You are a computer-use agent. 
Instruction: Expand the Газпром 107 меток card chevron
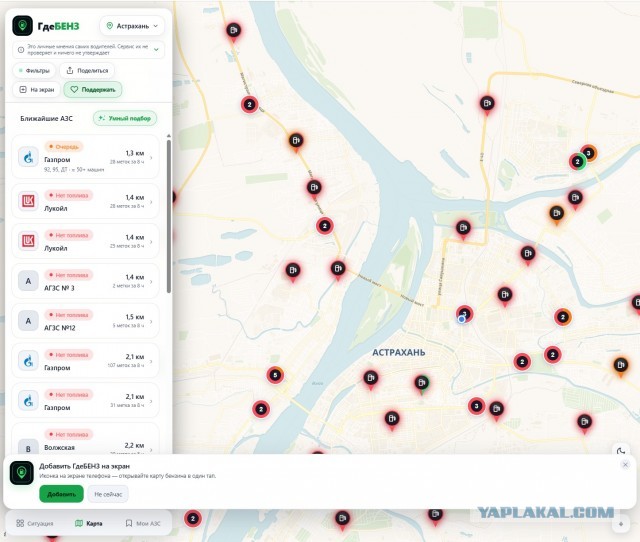[151, 362]
